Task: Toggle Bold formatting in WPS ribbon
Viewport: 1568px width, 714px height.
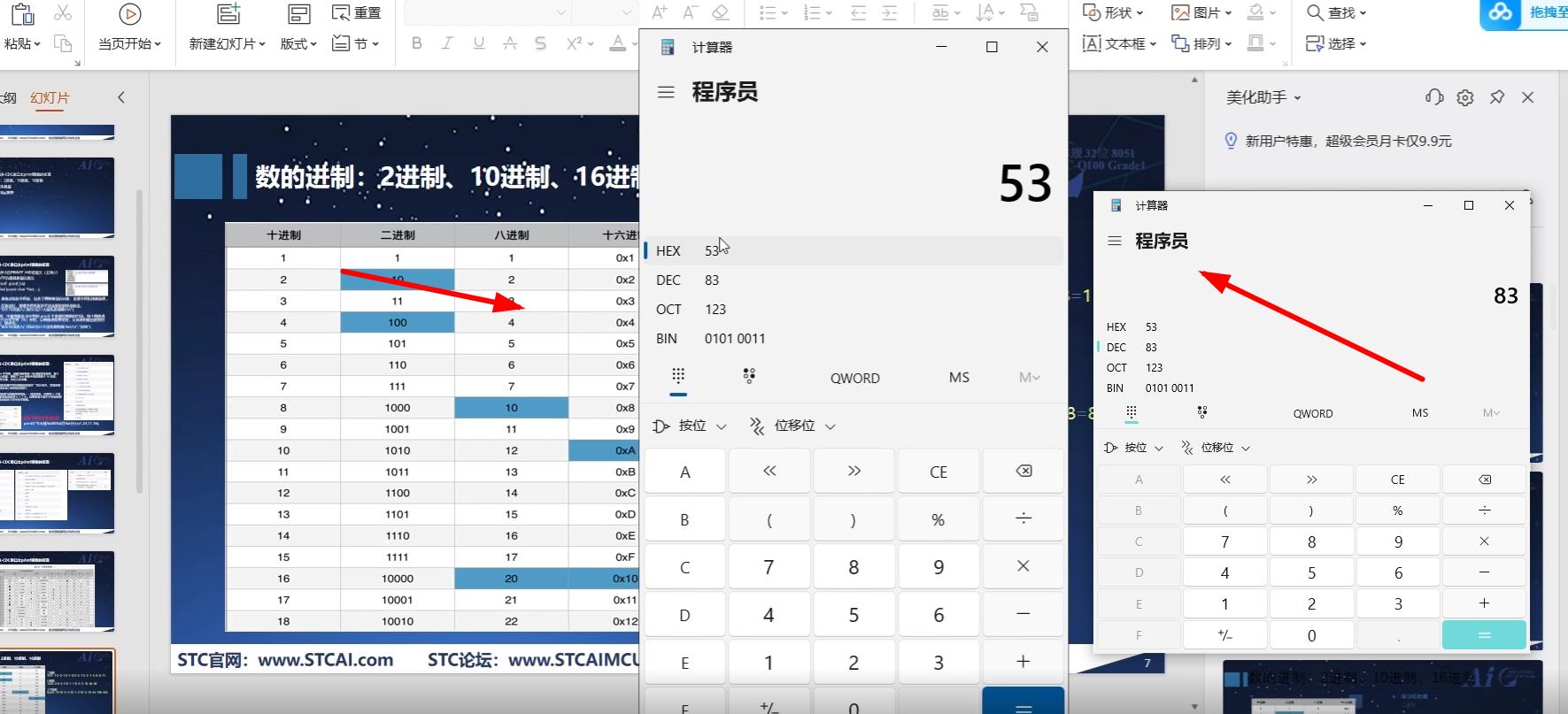Action: click(417, 43)
